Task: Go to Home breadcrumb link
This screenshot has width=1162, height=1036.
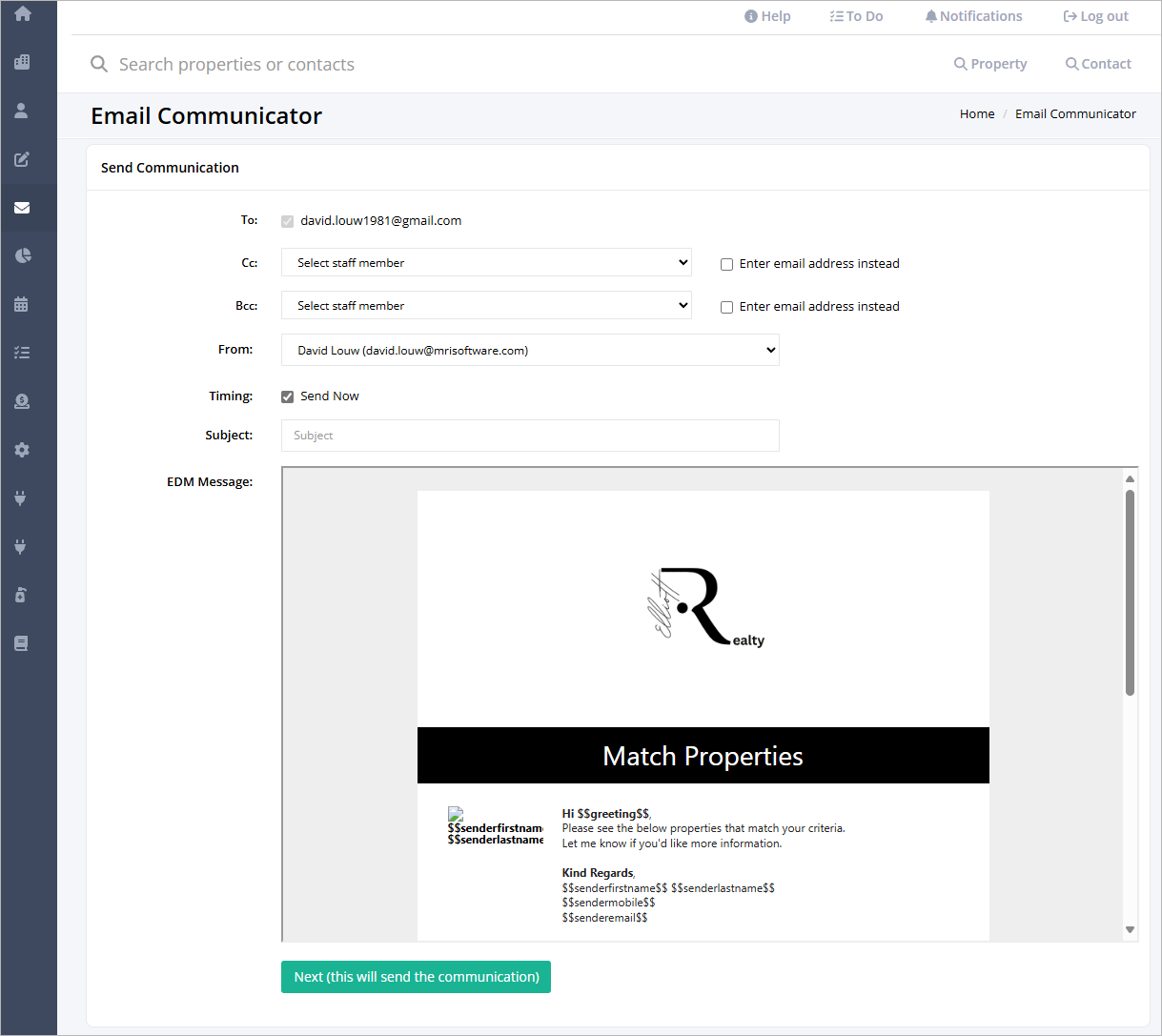Action: (x=977, y=113)
